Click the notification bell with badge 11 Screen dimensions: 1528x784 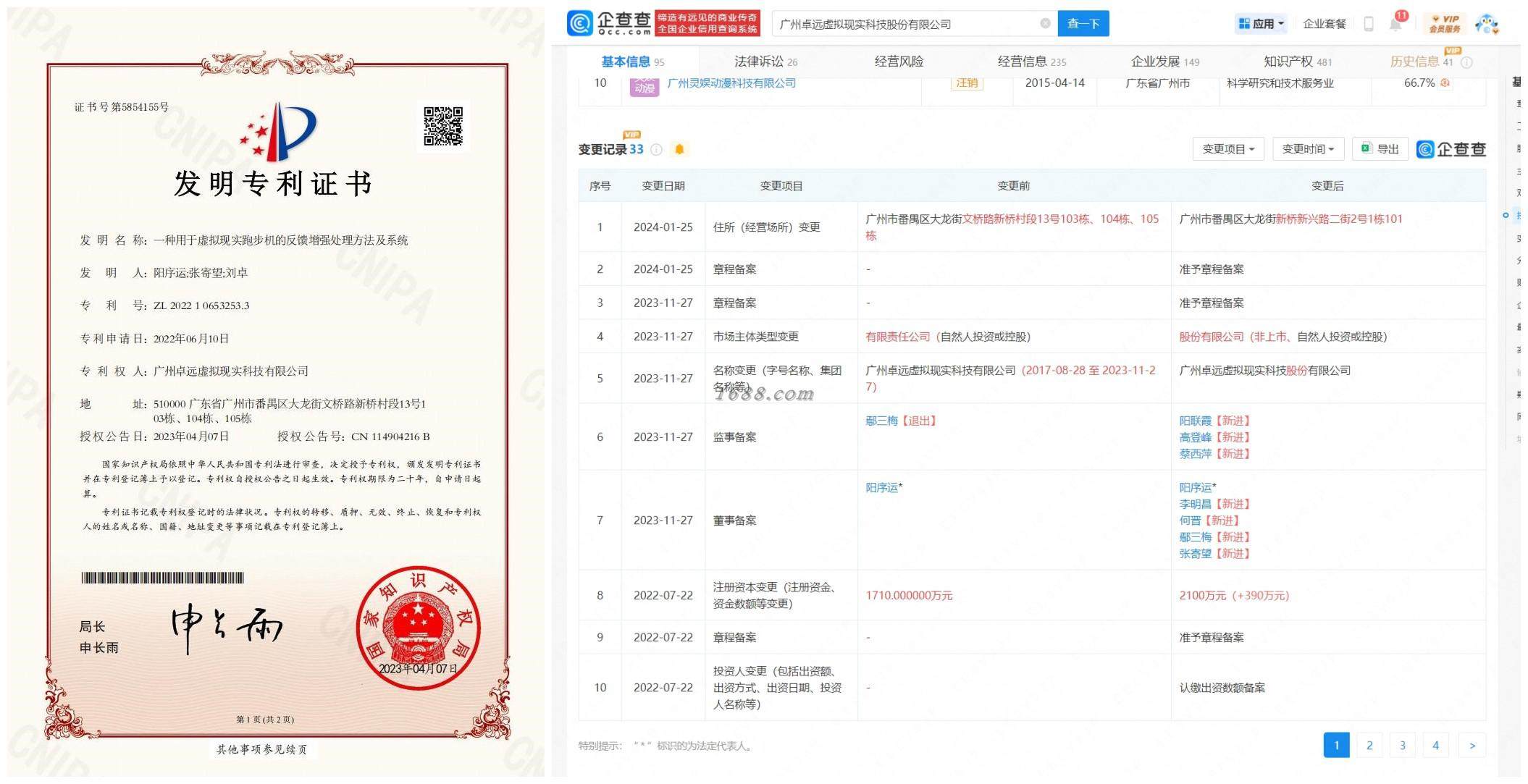click(x=1395, y=24)
